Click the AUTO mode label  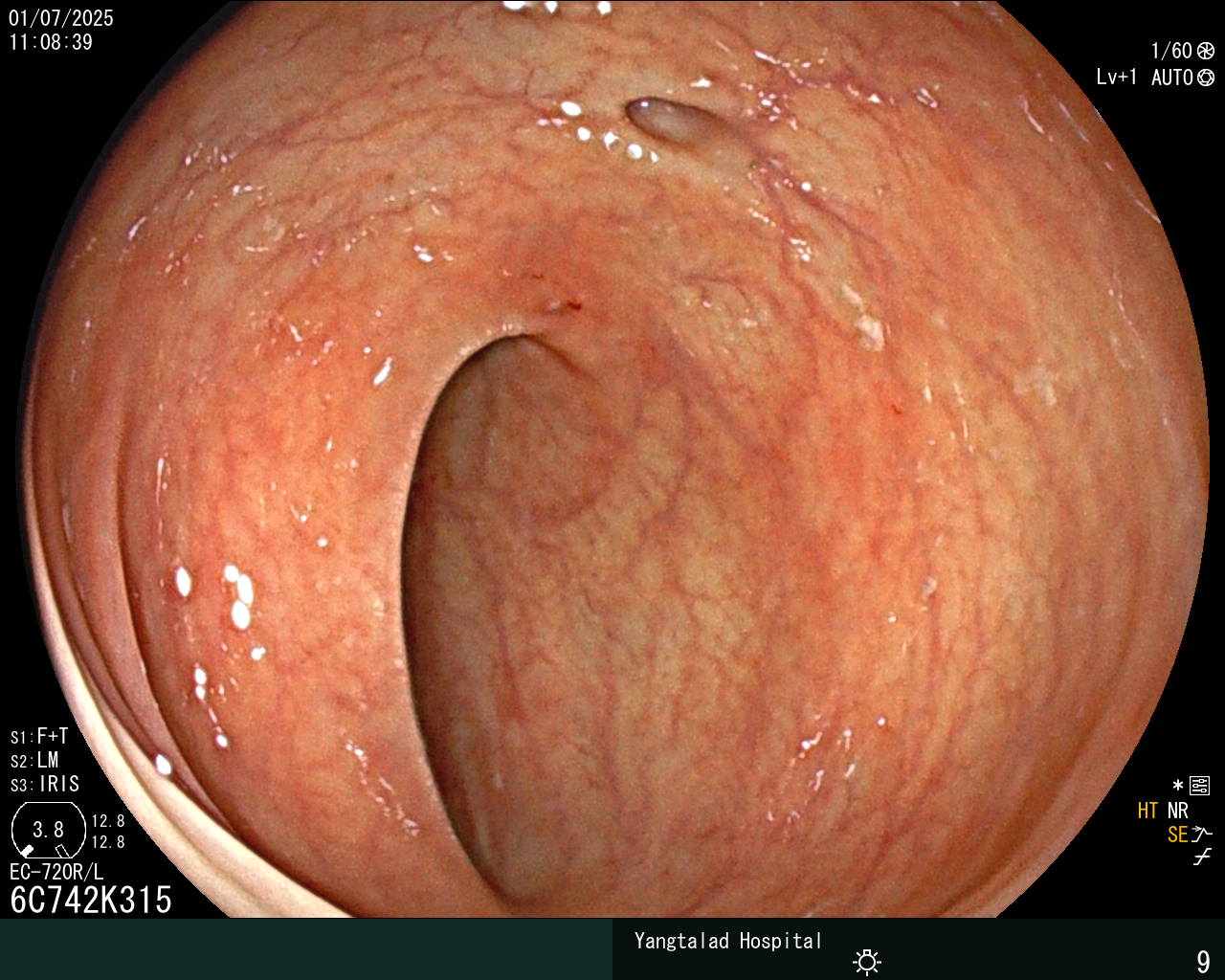1172,78
